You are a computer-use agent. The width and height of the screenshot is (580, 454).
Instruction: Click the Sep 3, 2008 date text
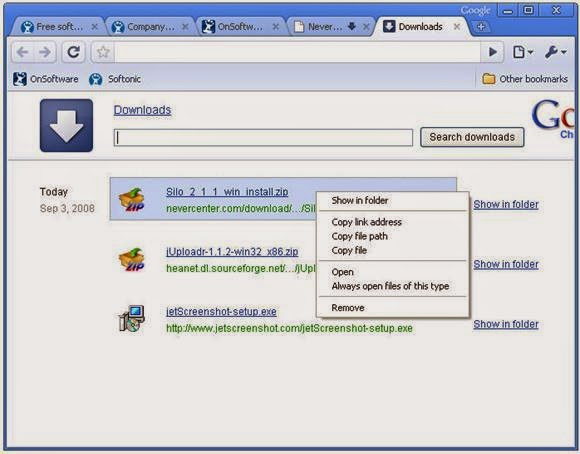(67, 208)
